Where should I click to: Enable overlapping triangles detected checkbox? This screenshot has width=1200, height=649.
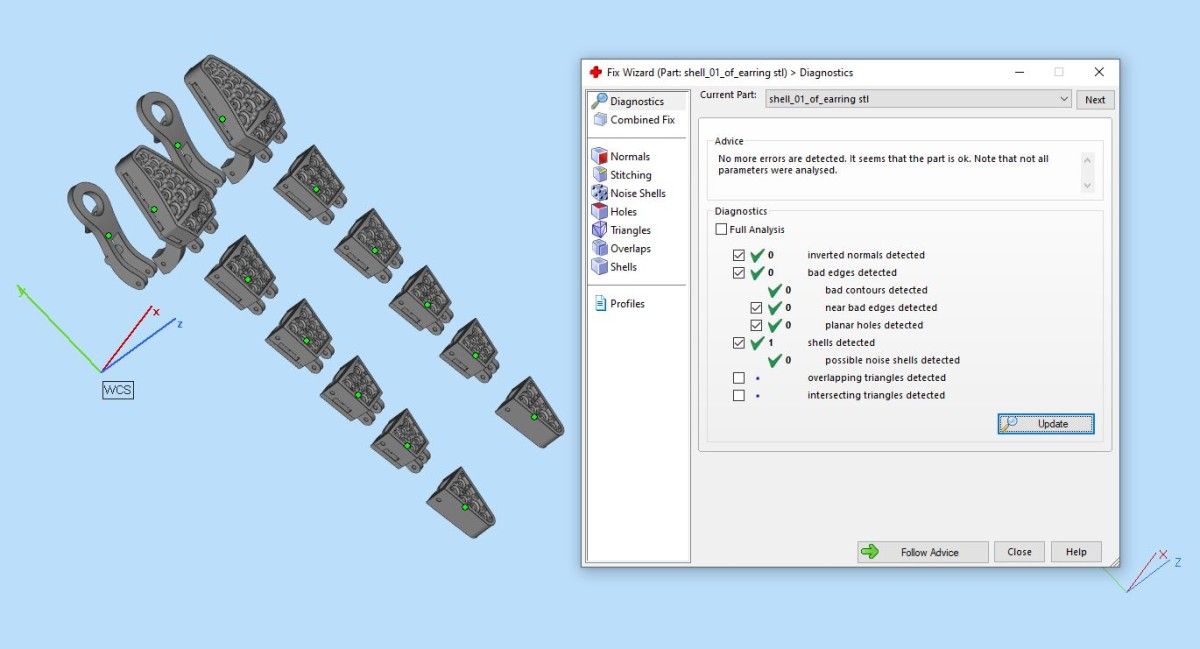pos(739,378)
